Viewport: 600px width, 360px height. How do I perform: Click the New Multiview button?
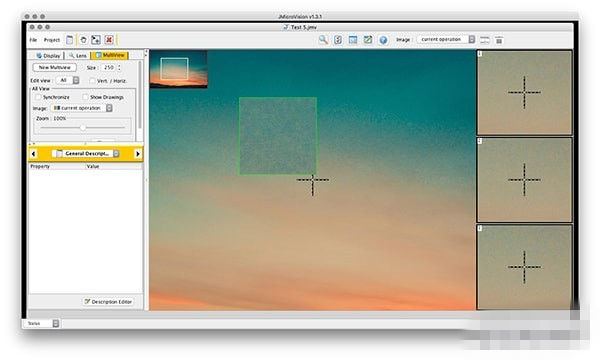tap(54, 67)
